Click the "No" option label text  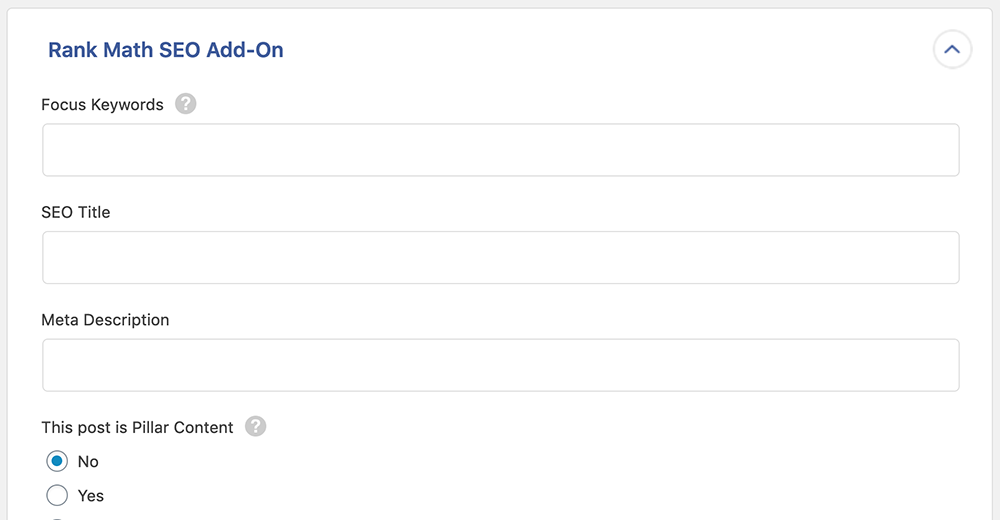88,462
